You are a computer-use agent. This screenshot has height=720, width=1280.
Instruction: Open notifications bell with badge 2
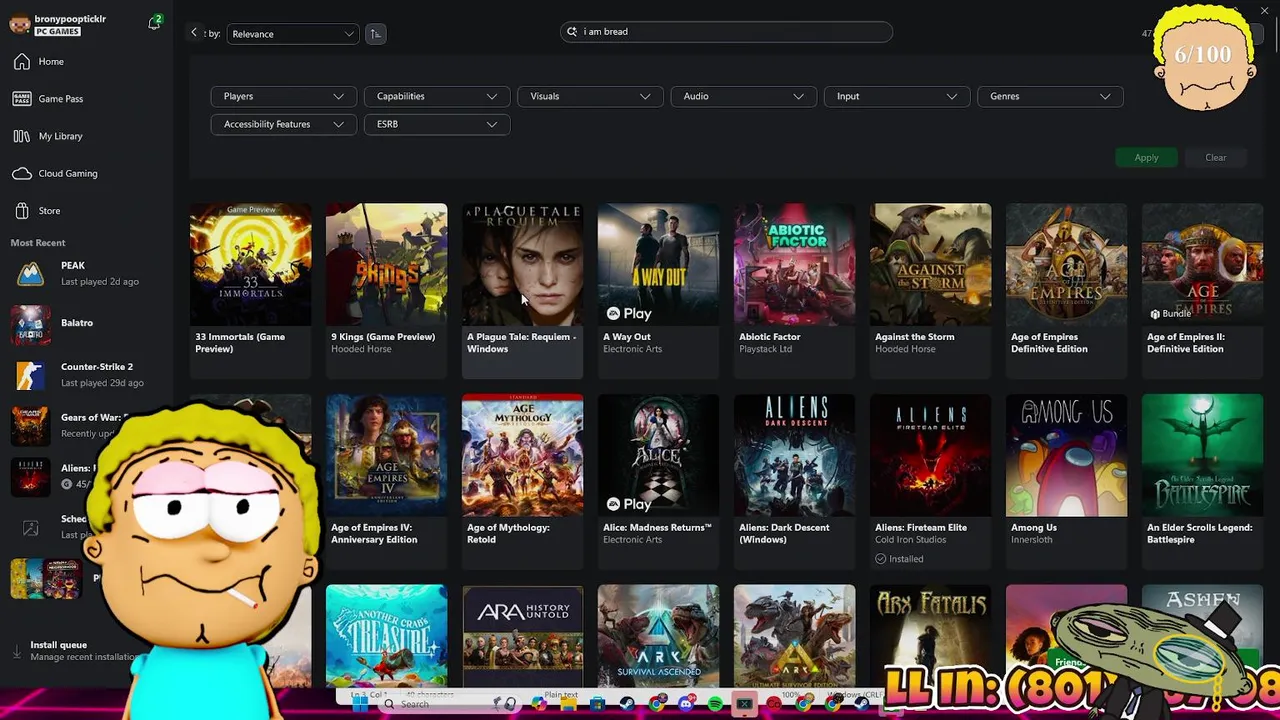[154, 23]
